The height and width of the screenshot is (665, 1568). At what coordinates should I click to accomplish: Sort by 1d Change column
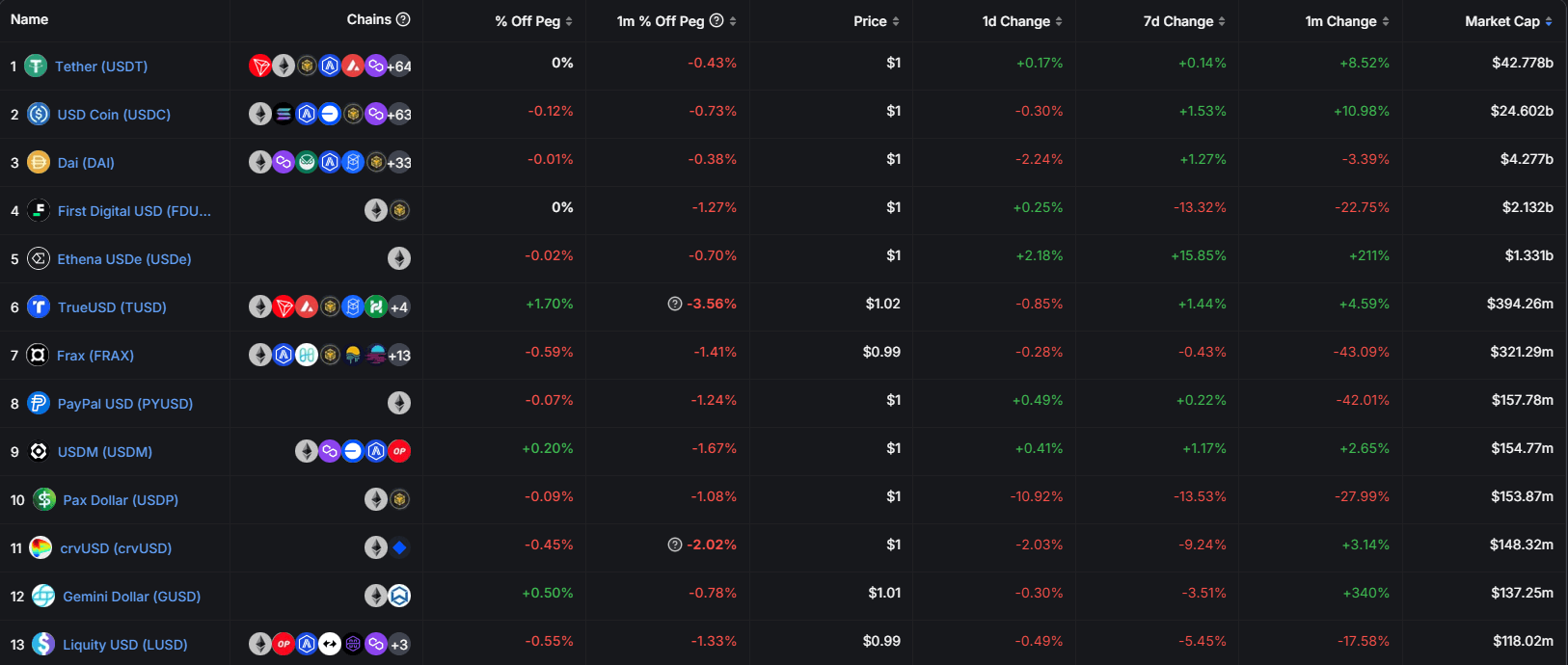click(1022, 21)
